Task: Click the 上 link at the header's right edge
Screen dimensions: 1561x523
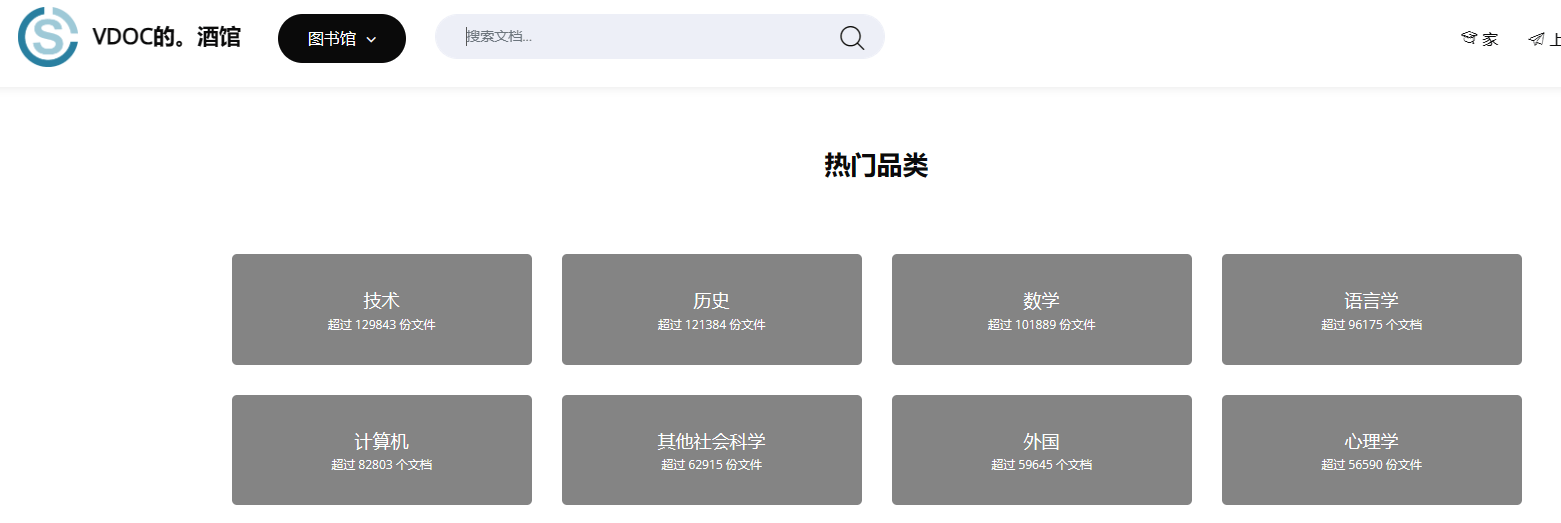Action: coord(1554,40)
